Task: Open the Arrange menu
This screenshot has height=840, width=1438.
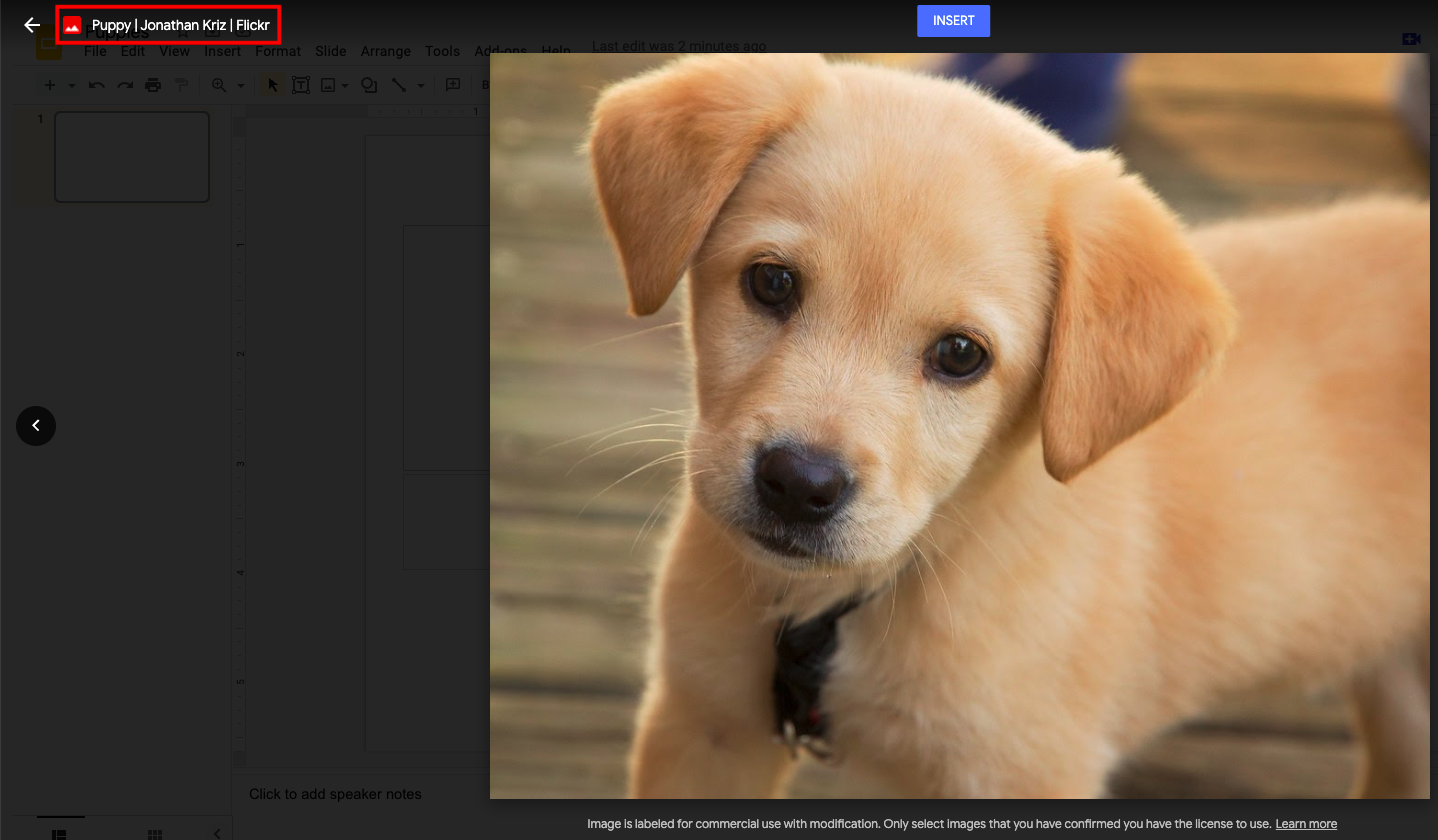Action: [x=386, y=52]
